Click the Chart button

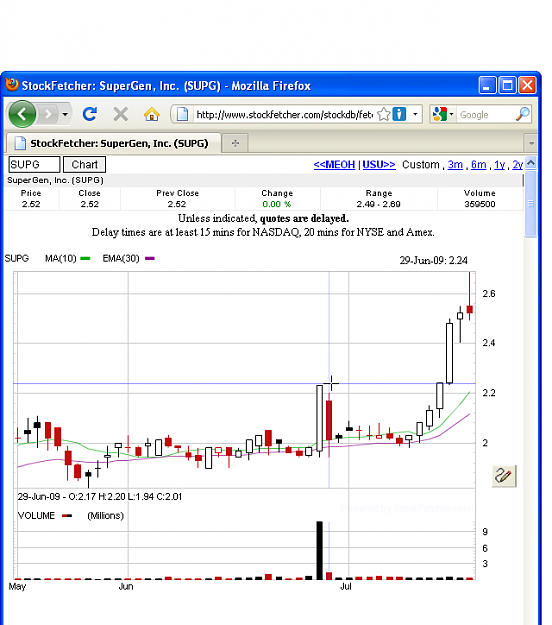(84, 164)
